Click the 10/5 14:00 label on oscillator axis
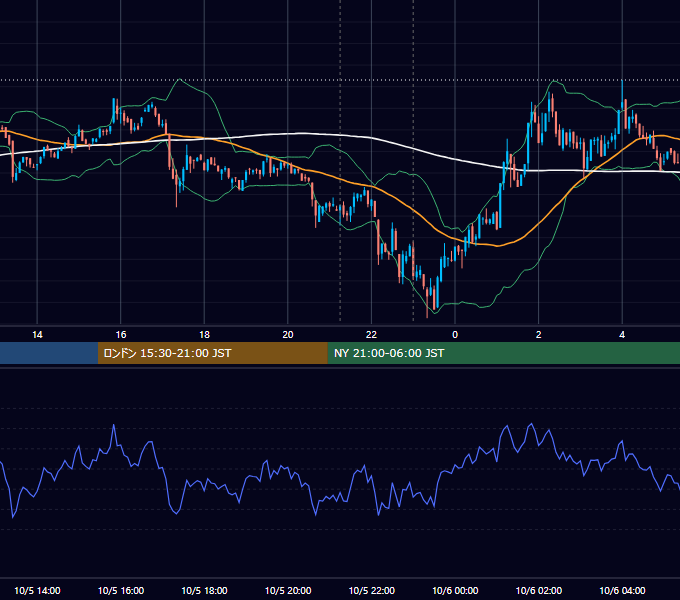 (x=37, y=590)
